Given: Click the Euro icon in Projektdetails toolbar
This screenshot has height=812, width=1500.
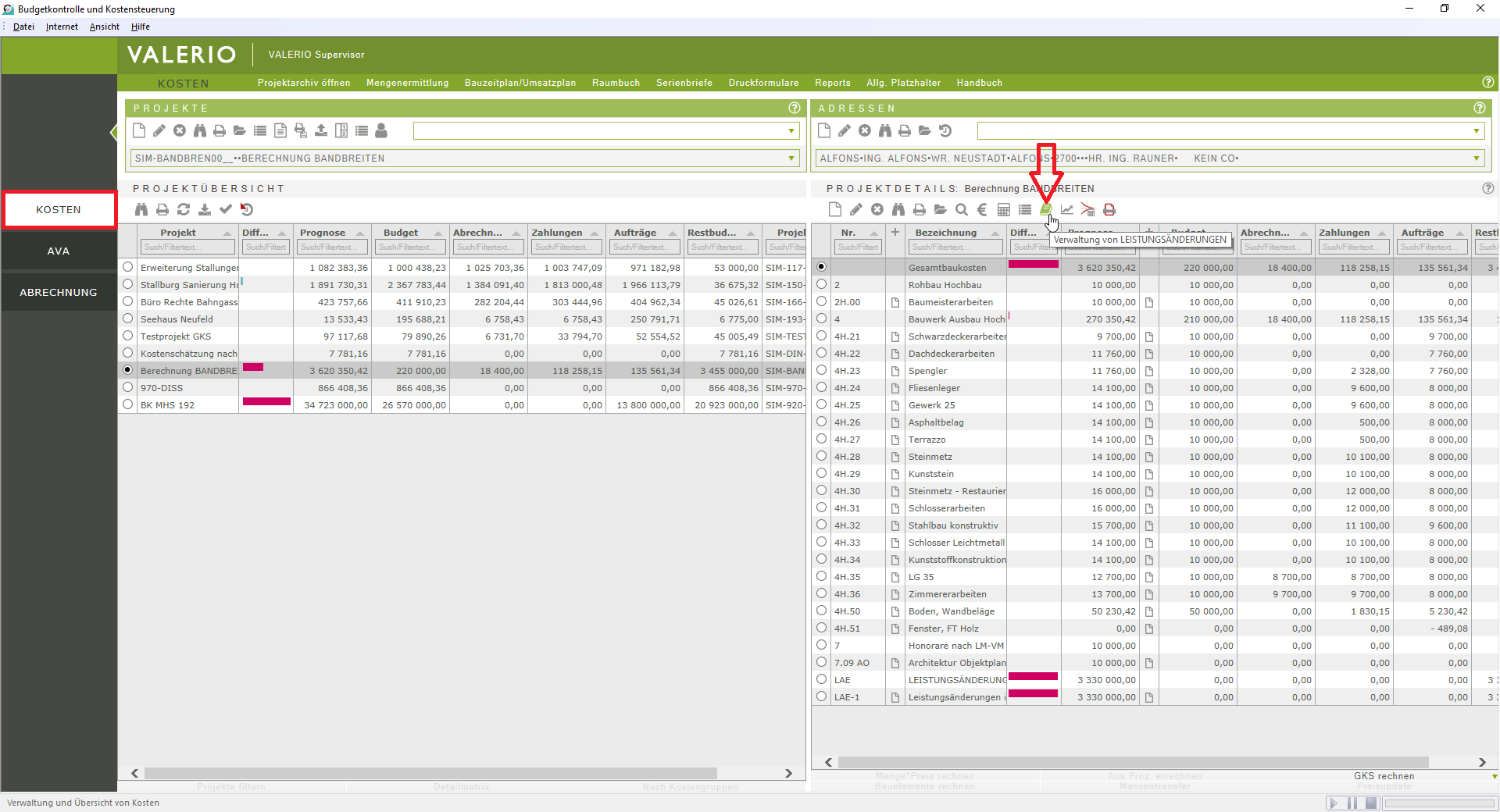Looking at the screenshot, I should (x=982, y=209).
